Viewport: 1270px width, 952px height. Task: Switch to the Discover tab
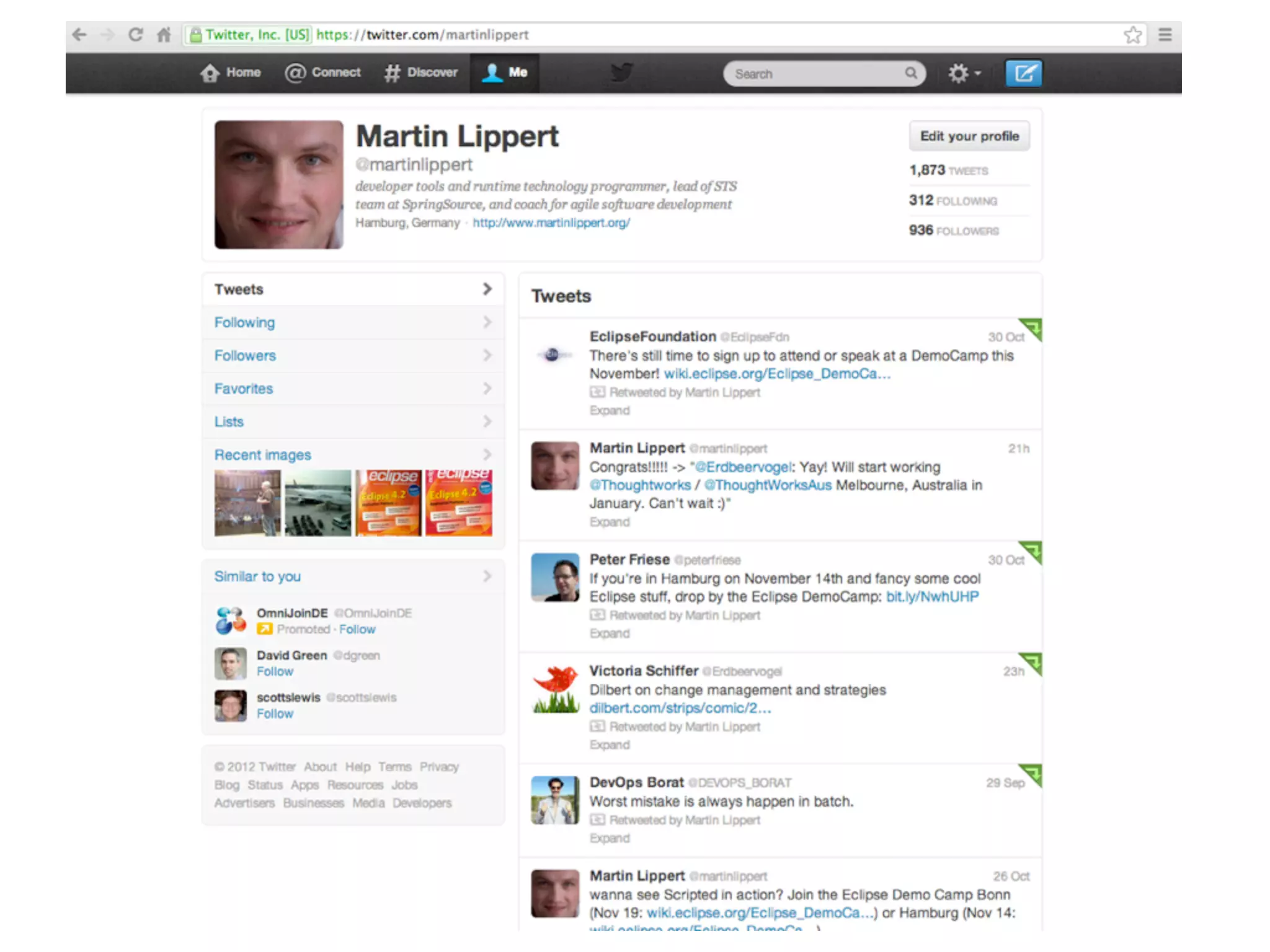420,73
